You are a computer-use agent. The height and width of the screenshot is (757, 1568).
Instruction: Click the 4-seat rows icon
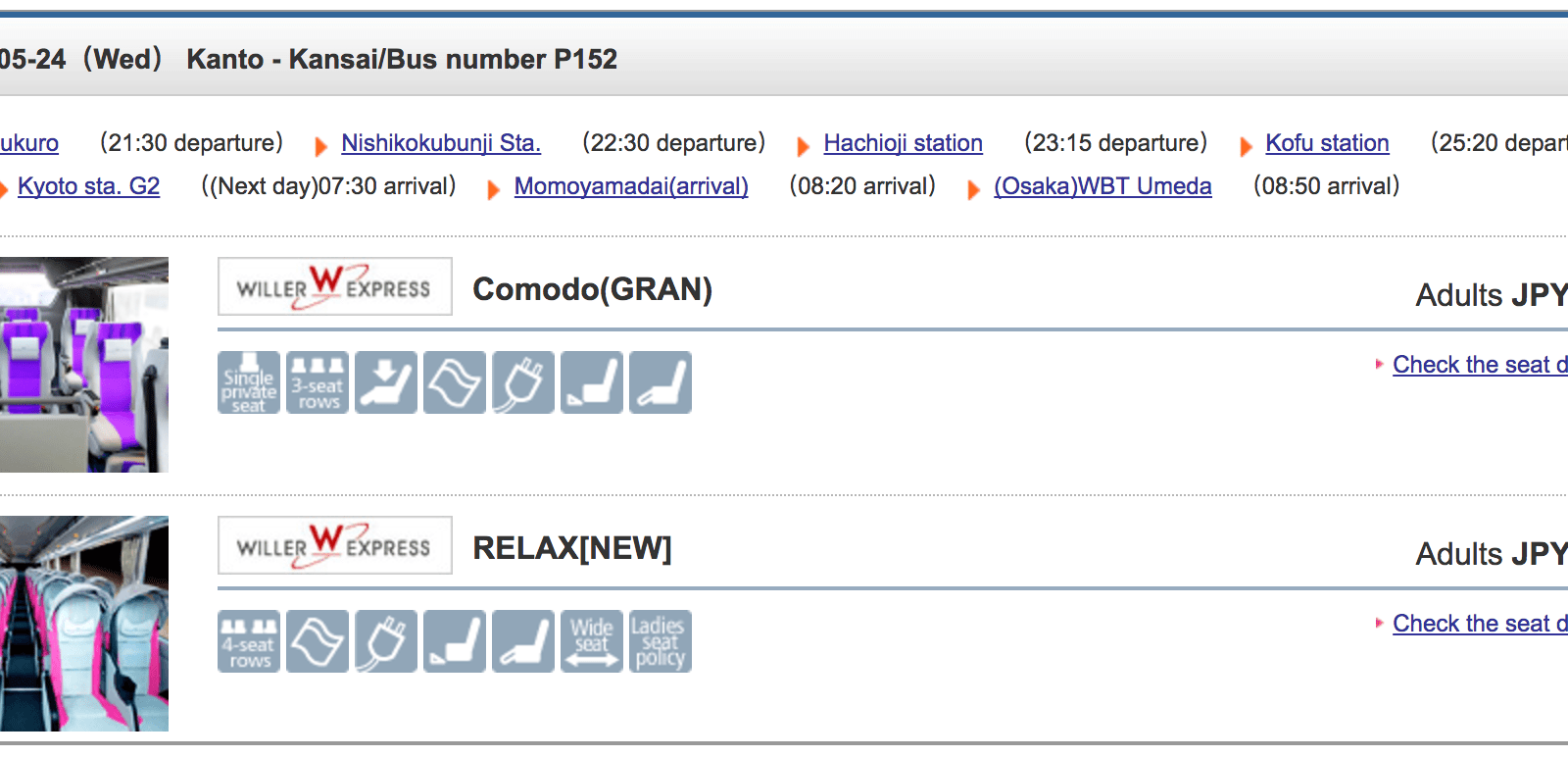(x=249, y=641)
